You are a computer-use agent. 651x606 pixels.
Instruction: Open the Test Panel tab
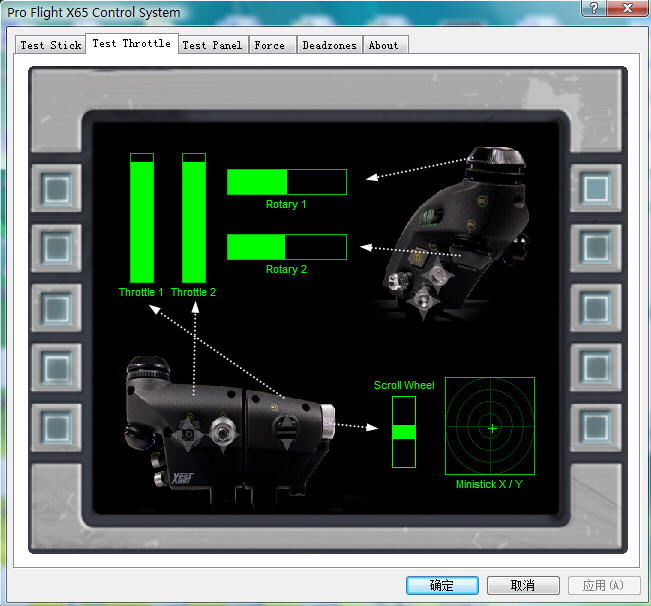click(213, 45)
